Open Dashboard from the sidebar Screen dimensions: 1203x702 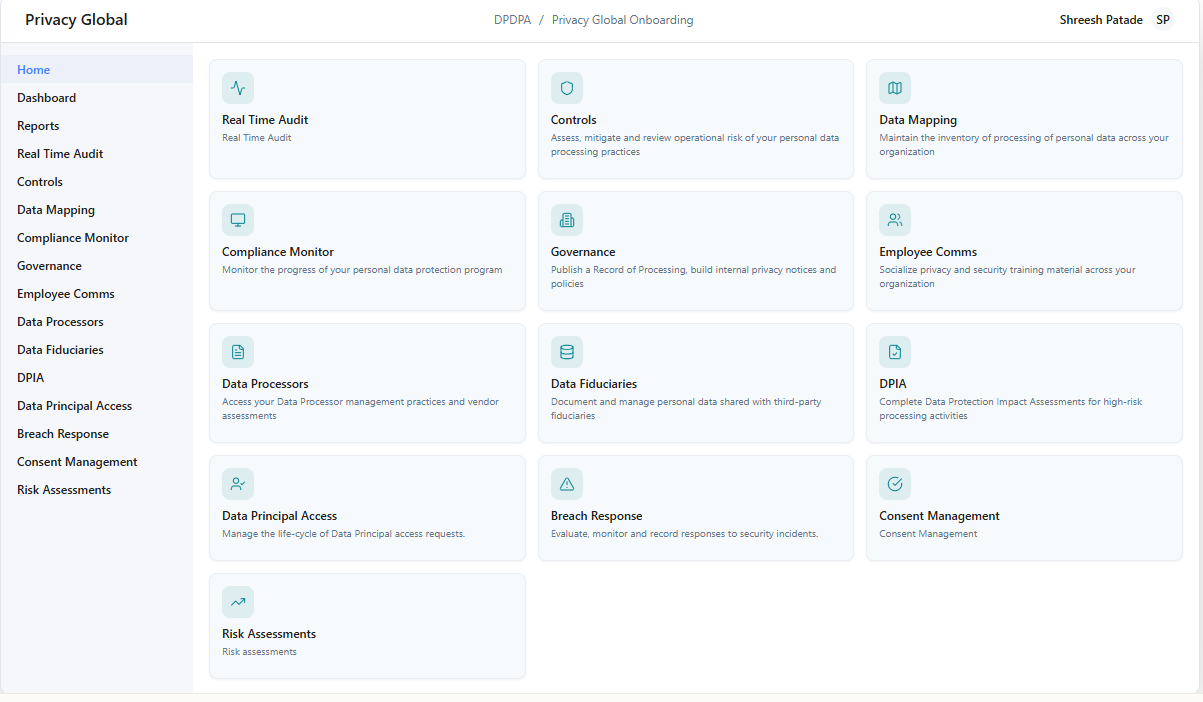point(45,97)
